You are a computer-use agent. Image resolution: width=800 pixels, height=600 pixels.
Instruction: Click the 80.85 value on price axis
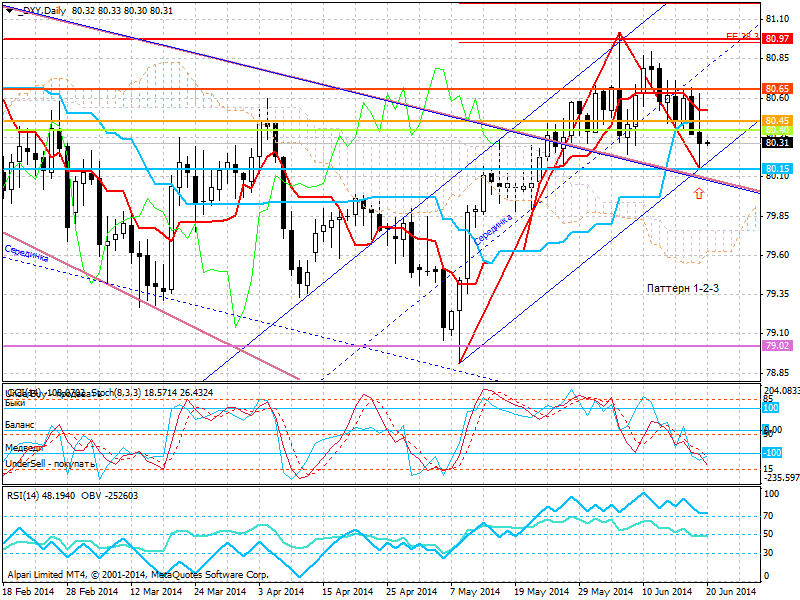(778, 58)
